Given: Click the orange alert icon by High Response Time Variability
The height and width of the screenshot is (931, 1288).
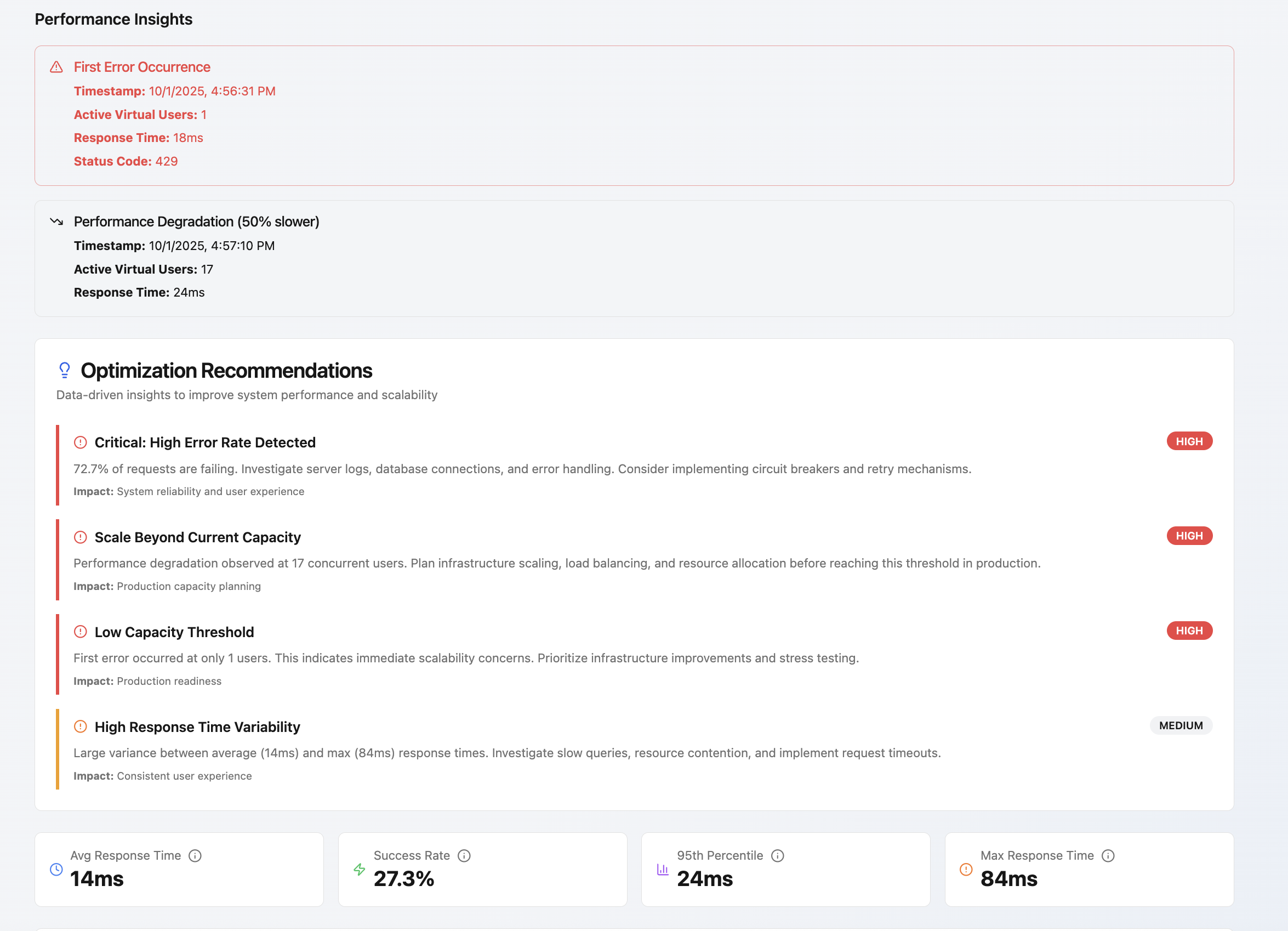Looking at the screenshot, I should coord(81,726).
